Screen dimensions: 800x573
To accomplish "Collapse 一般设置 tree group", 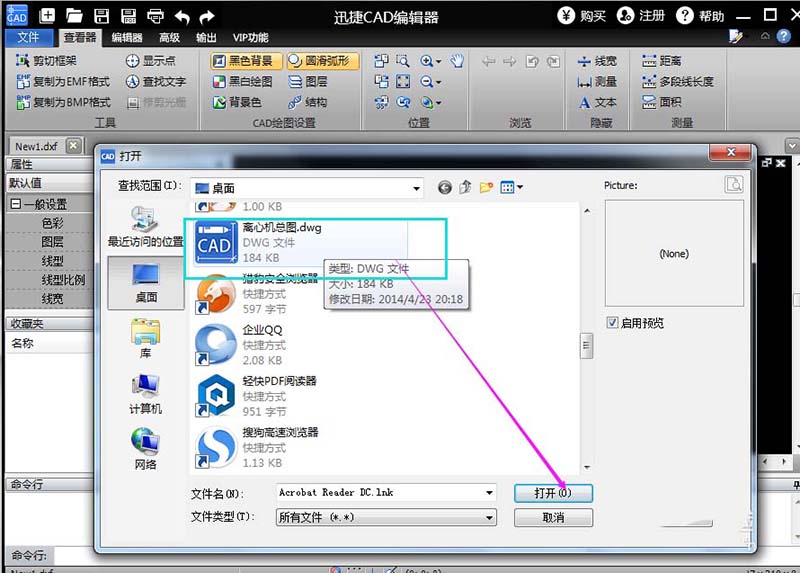I will [16, 204].
